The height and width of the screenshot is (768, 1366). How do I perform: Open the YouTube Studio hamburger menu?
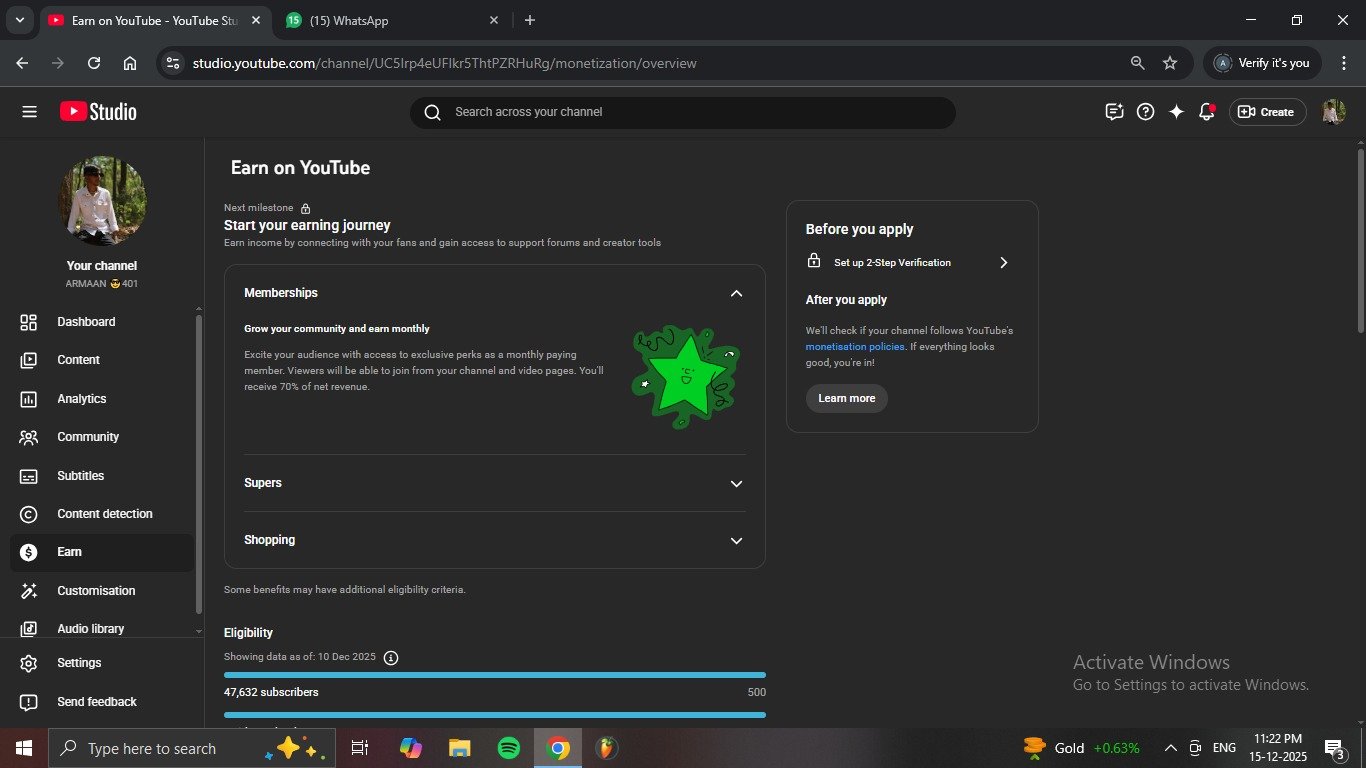(29, 112)
